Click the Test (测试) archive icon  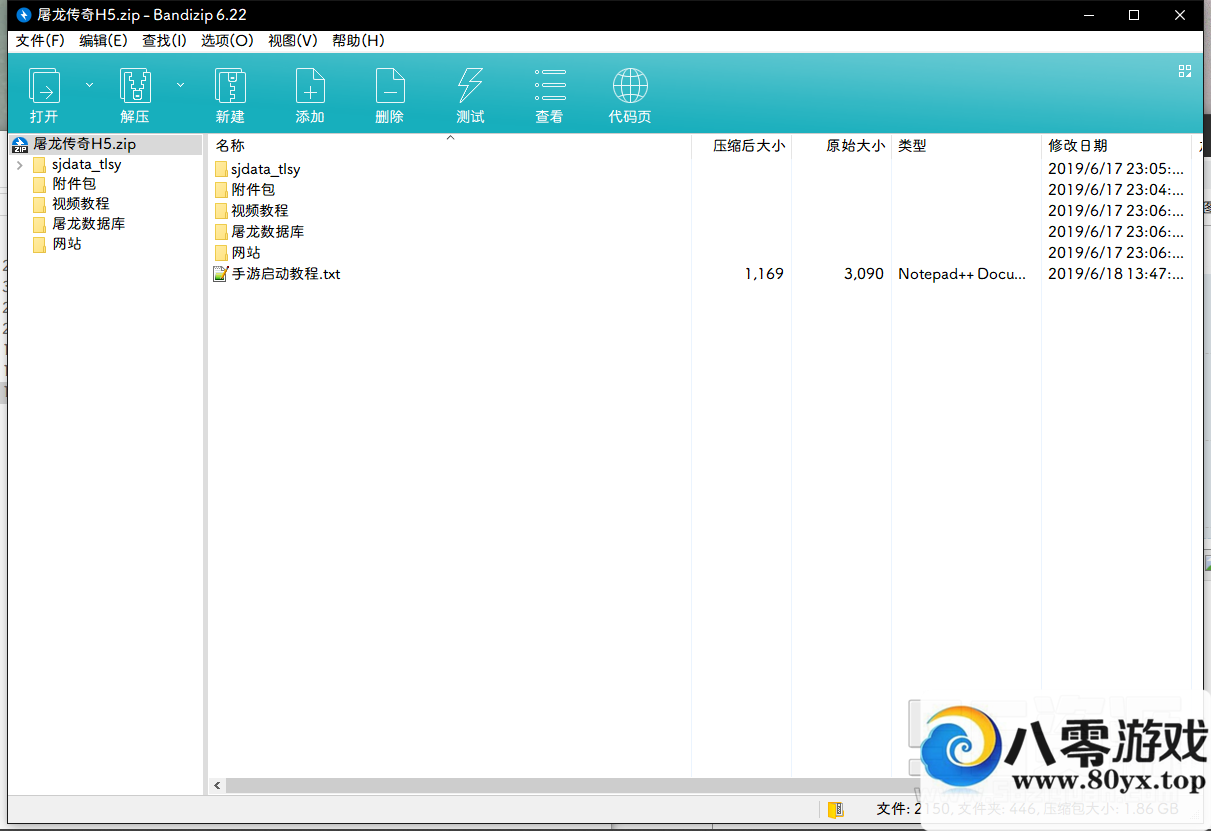click(x=470, y=87)
